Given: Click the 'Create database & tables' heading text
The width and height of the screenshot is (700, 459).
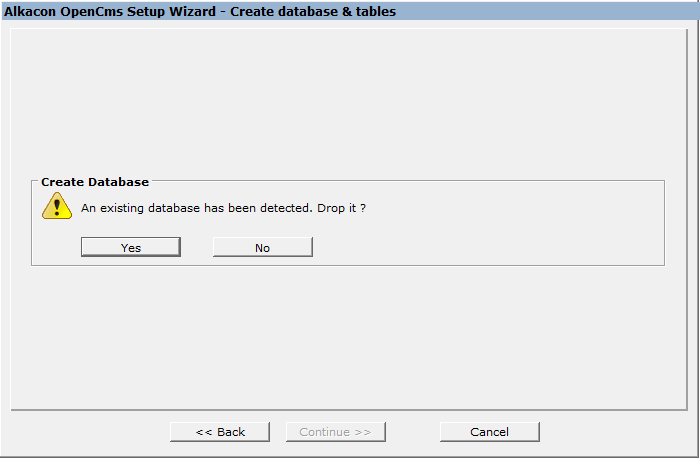Looking at the screenshot, I should [x=320, y=11].
